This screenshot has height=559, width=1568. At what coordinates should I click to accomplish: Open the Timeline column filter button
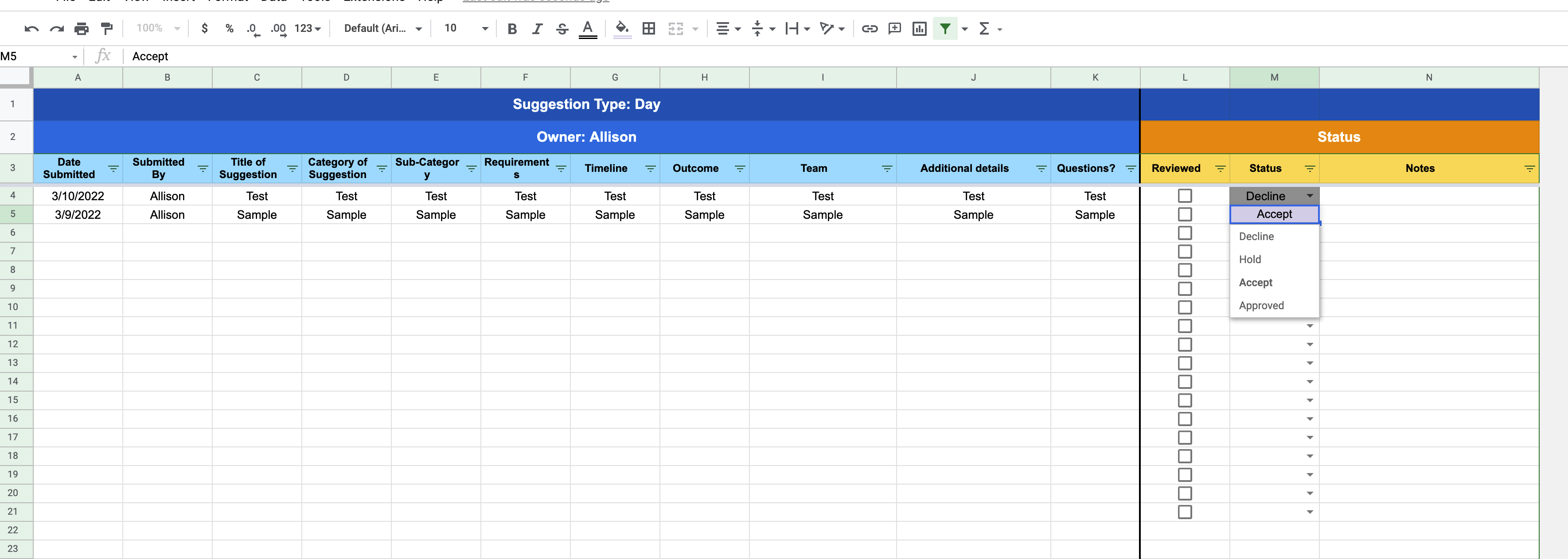click(x=650, y=168)
